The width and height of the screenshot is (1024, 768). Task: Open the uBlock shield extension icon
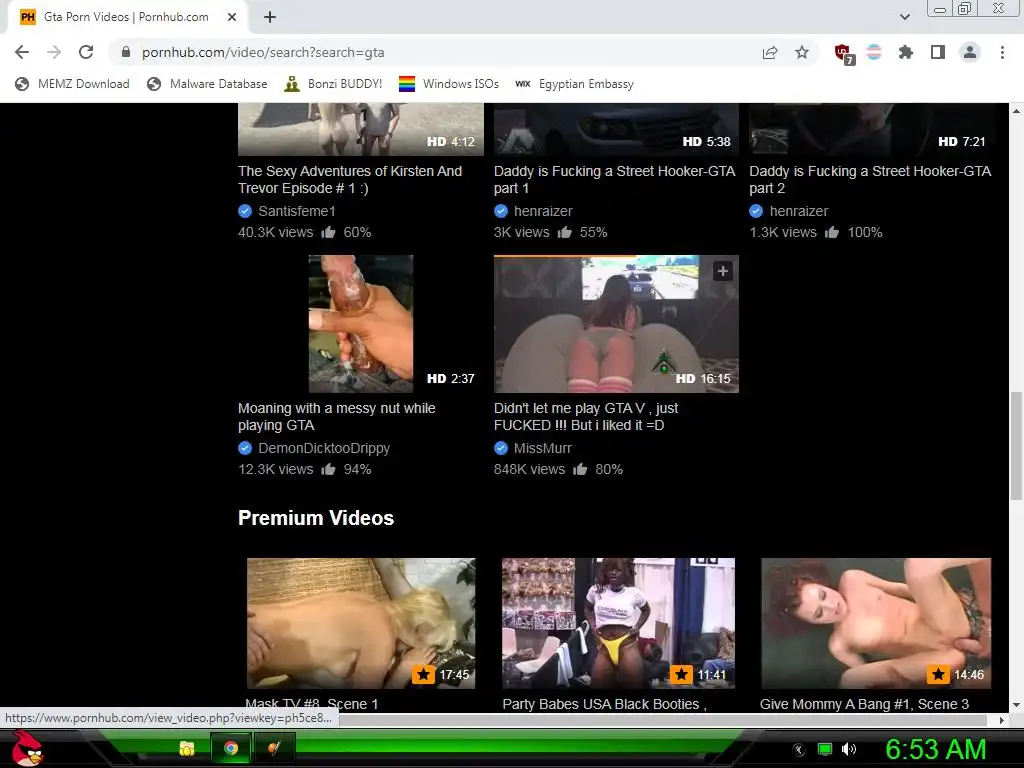click(x=843, y=53)
